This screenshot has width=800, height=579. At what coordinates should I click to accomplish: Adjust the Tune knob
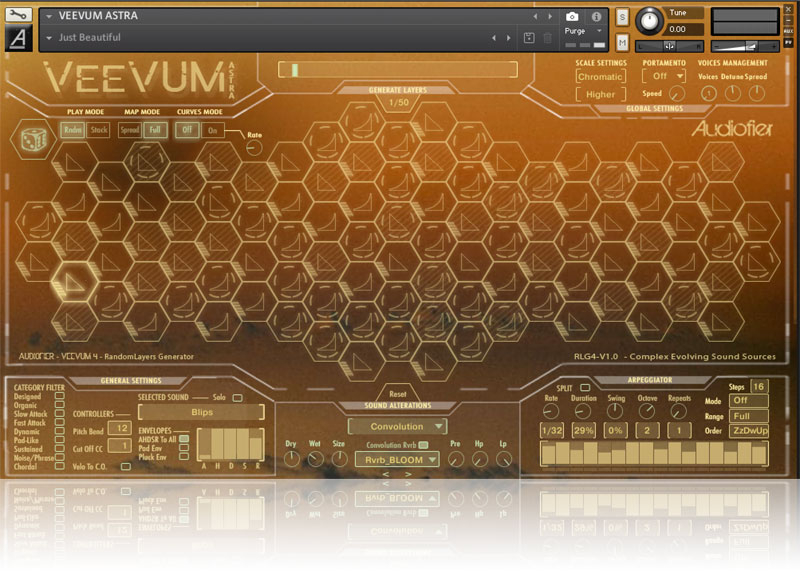(x=650, y=19)
